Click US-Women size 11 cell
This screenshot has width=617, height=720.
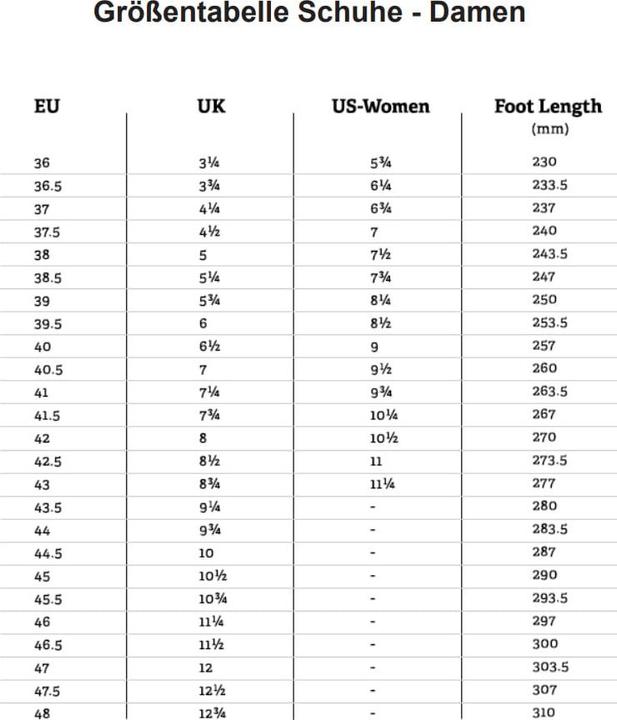point(376,462)
